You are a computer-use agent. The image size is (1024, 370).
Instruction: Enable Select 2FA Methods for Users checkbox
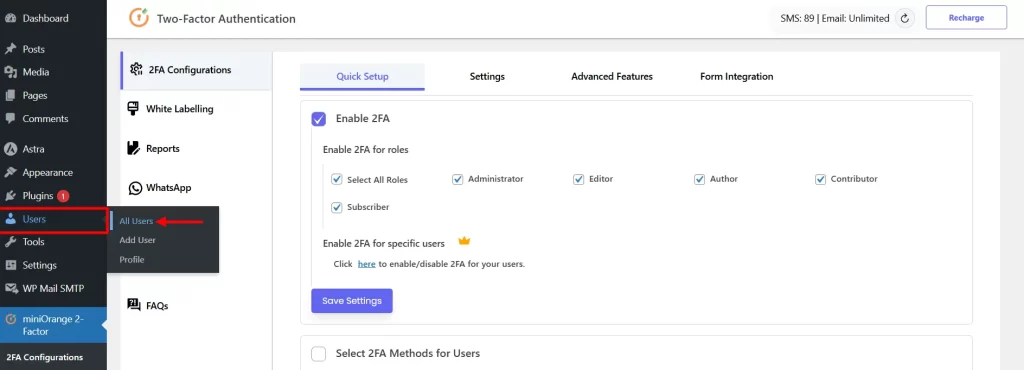coord(319,354)
